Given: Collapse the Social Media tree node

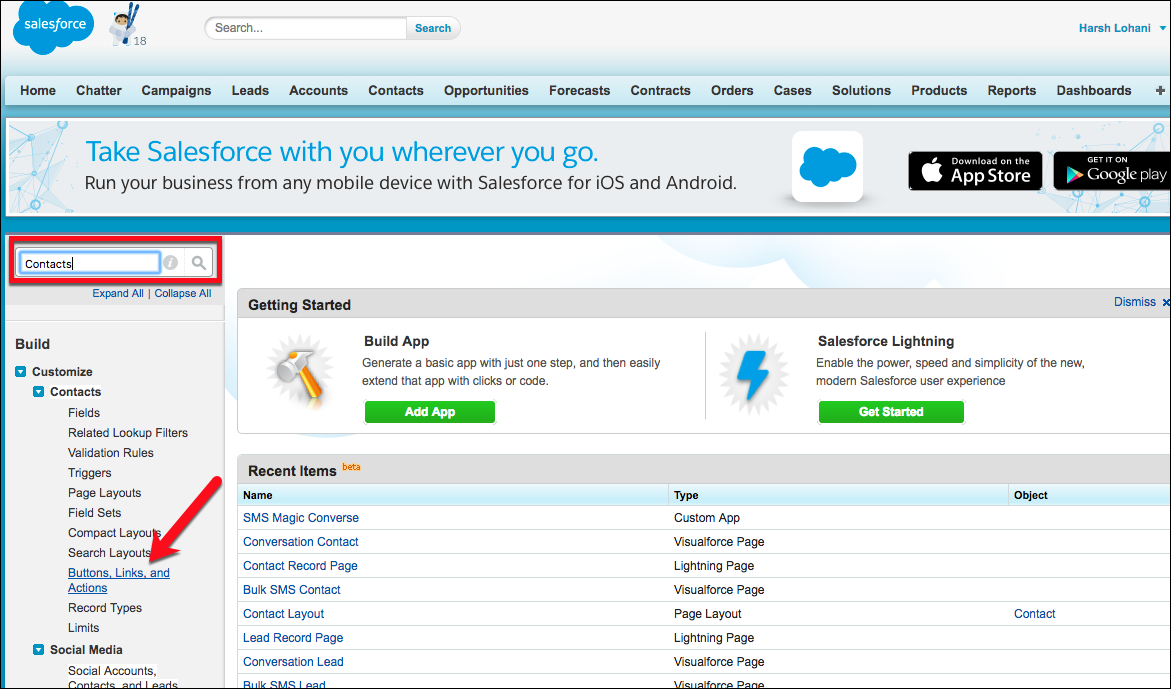Looking at the screenshot, I should (x=39, y=650).
